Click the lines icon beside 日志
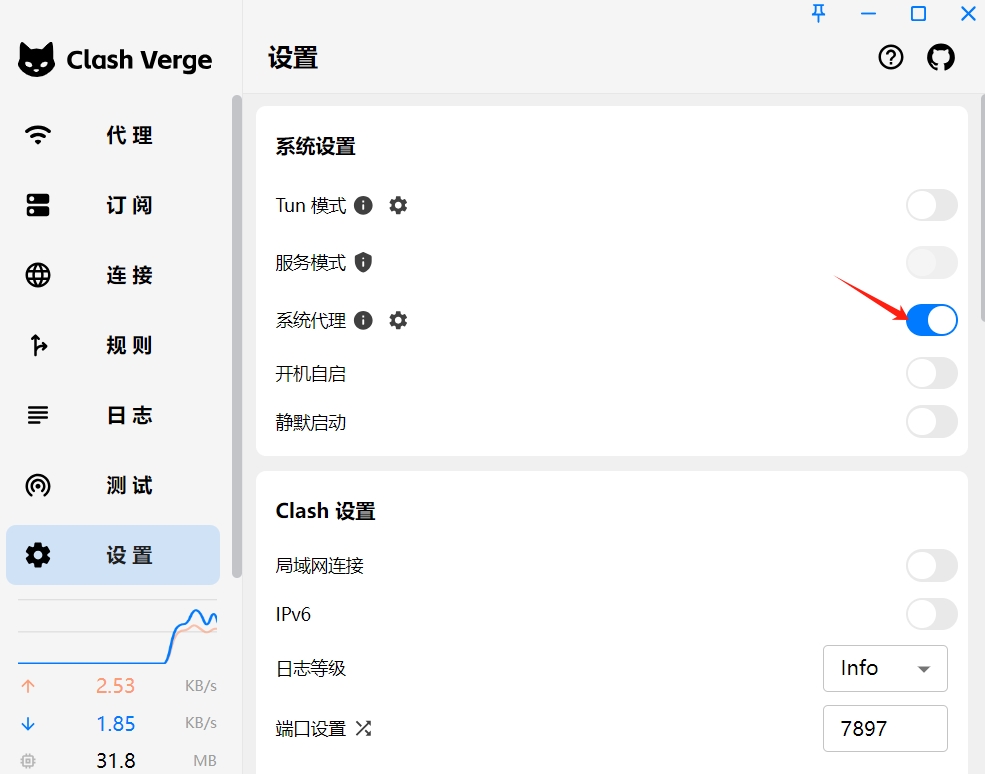Viewport: 985px width, 774px height. pos(38,415)
